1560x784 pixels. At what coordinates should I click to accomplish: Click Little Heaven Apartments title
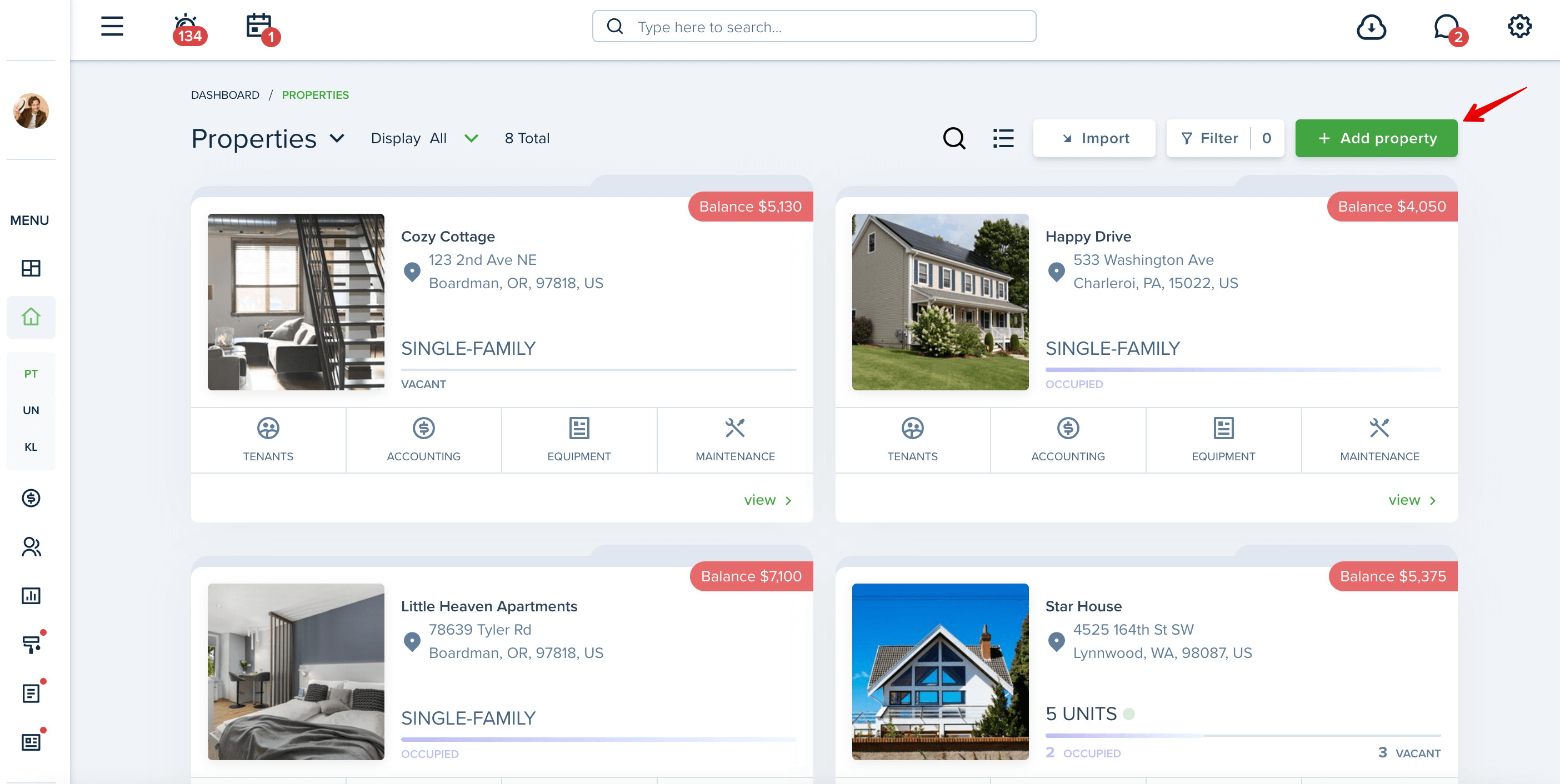(489, 607)
